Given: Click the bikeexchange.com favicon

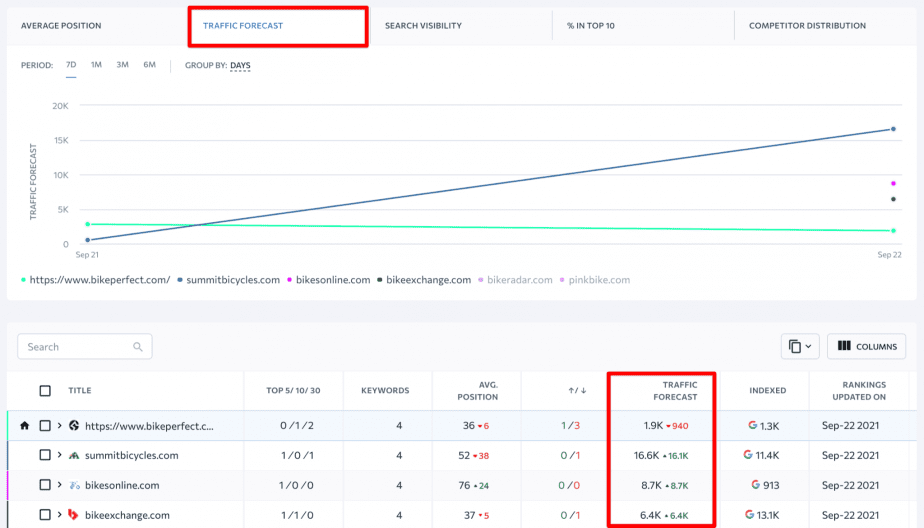Looking at the screenshot, I should click(73, 514).
